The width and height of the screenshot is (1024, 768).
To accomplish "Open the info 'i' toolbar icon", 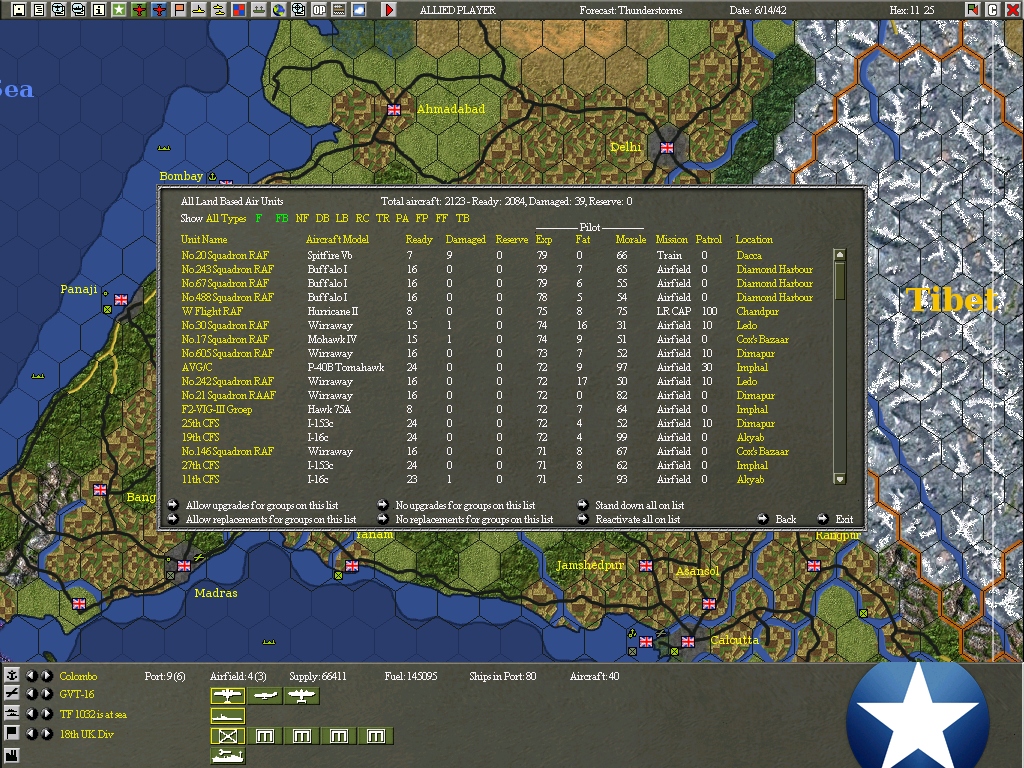I will tap(99, 9).
